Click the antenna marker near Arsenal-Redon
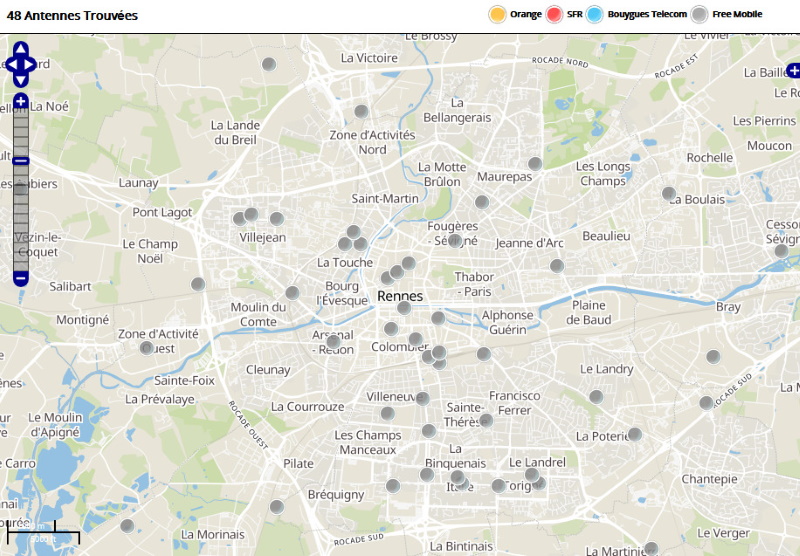Image resolution: width=800 pixels, height=556 pixels. 333,342
